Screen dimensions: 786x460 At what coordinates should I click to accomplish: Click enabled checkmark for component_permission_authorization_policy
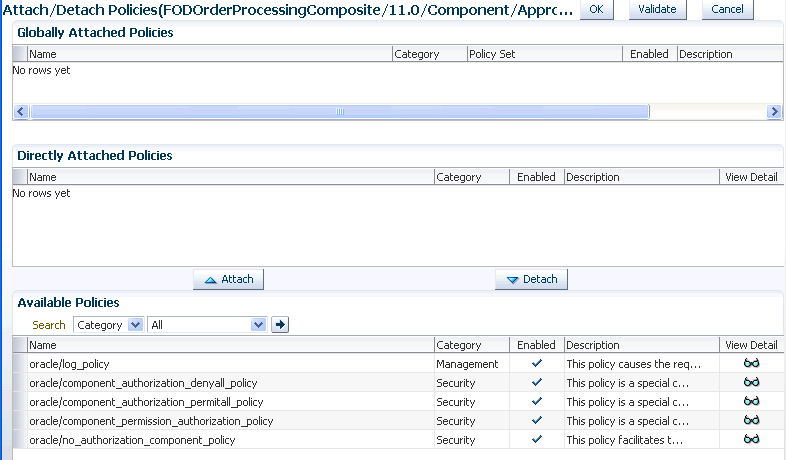(536, 420)
